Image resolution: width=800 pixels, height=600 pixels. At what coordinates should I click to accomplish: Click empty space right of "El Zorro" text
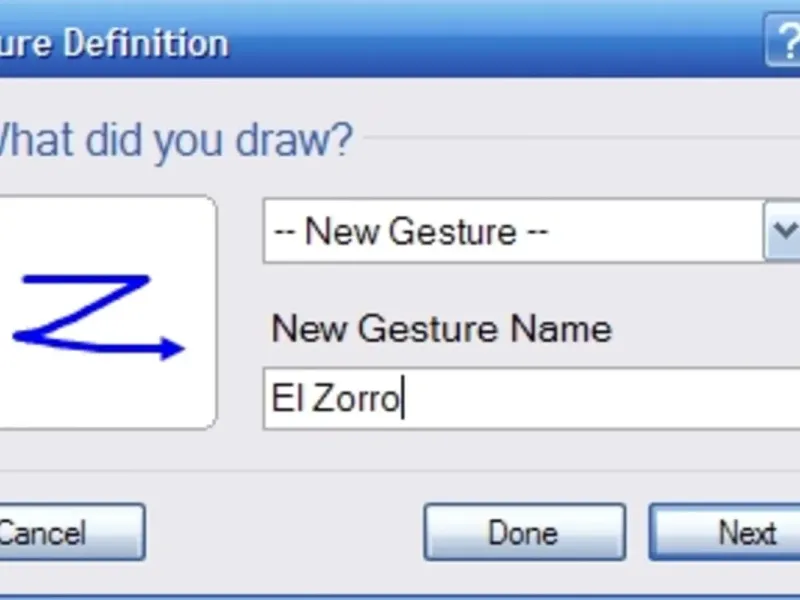pos(600,399)
